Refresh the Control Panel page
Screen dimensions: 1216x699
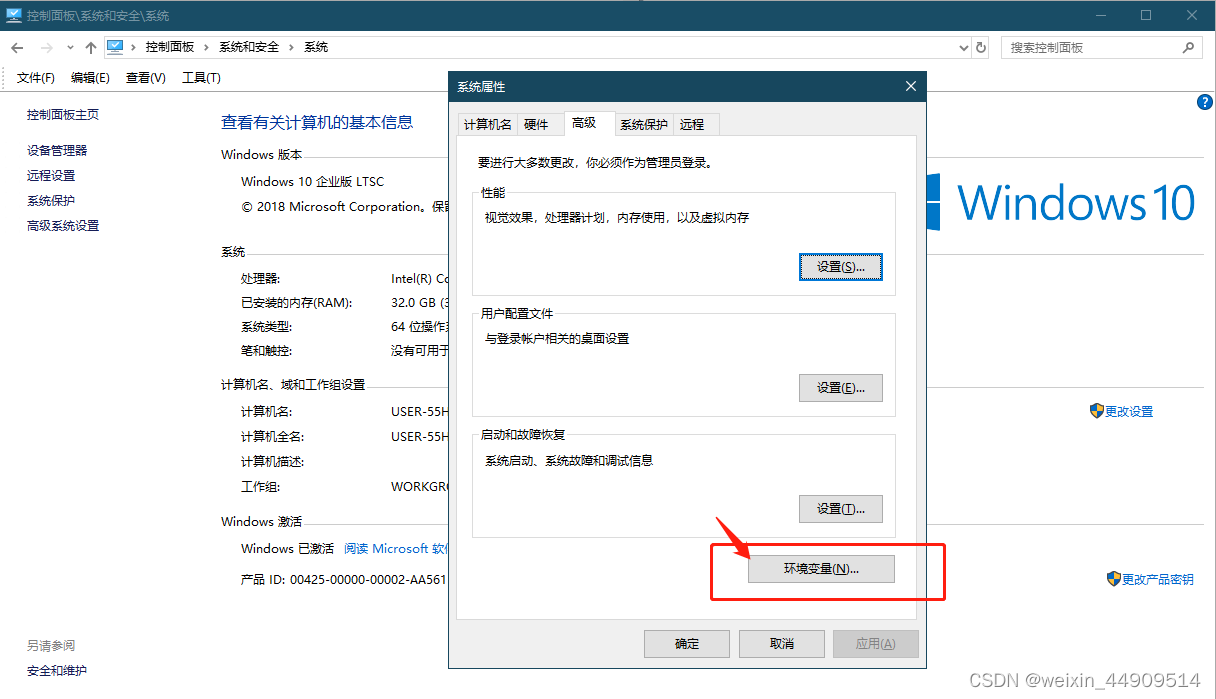981,48
